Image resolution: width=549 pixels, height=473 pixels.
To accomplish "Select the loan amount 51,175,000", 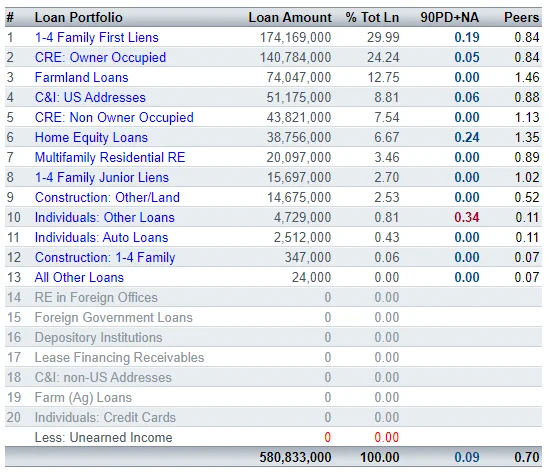I will (x=299, y=97).
